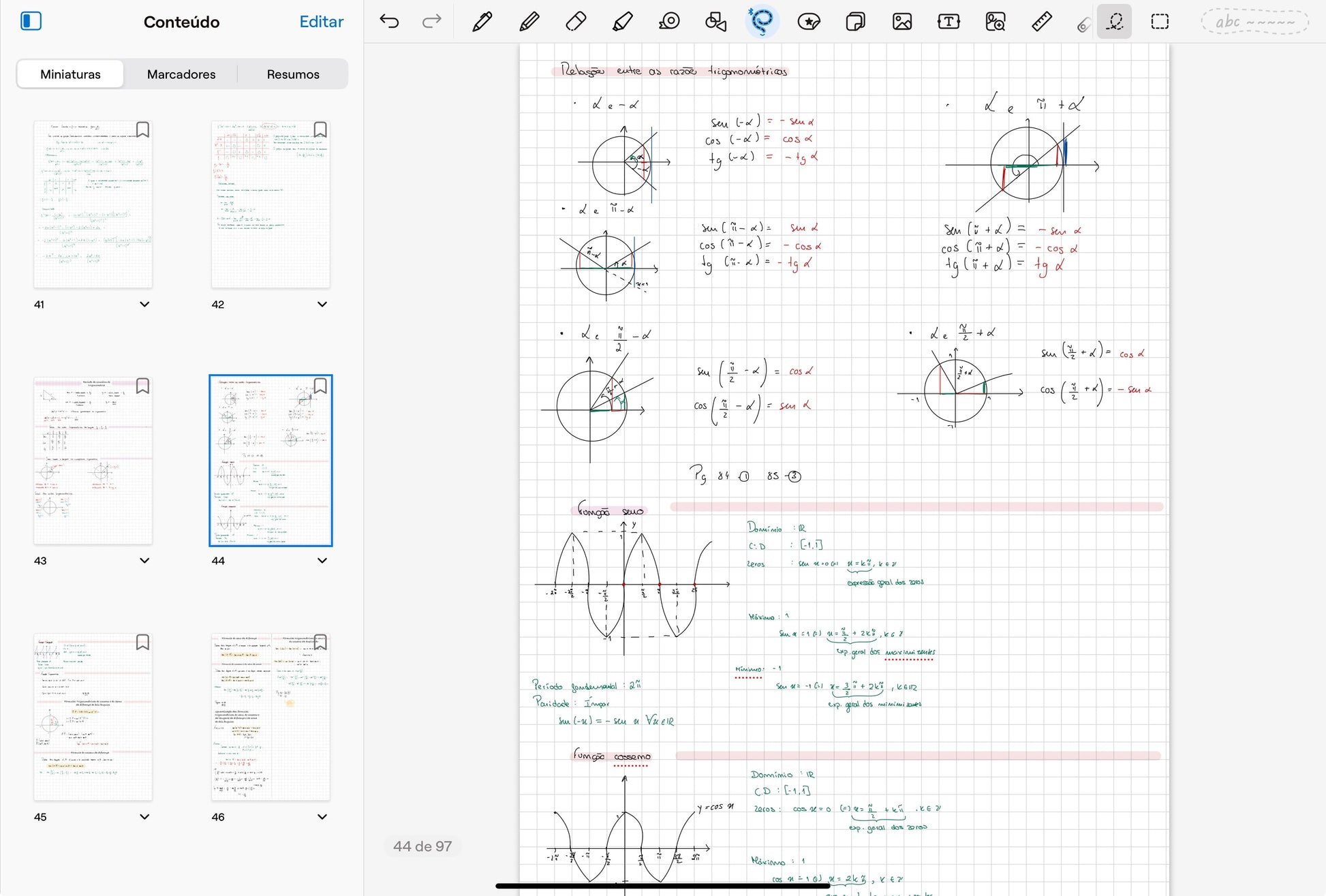Select the Ruler tool
1326x896 pixels.
[1041, 22]
